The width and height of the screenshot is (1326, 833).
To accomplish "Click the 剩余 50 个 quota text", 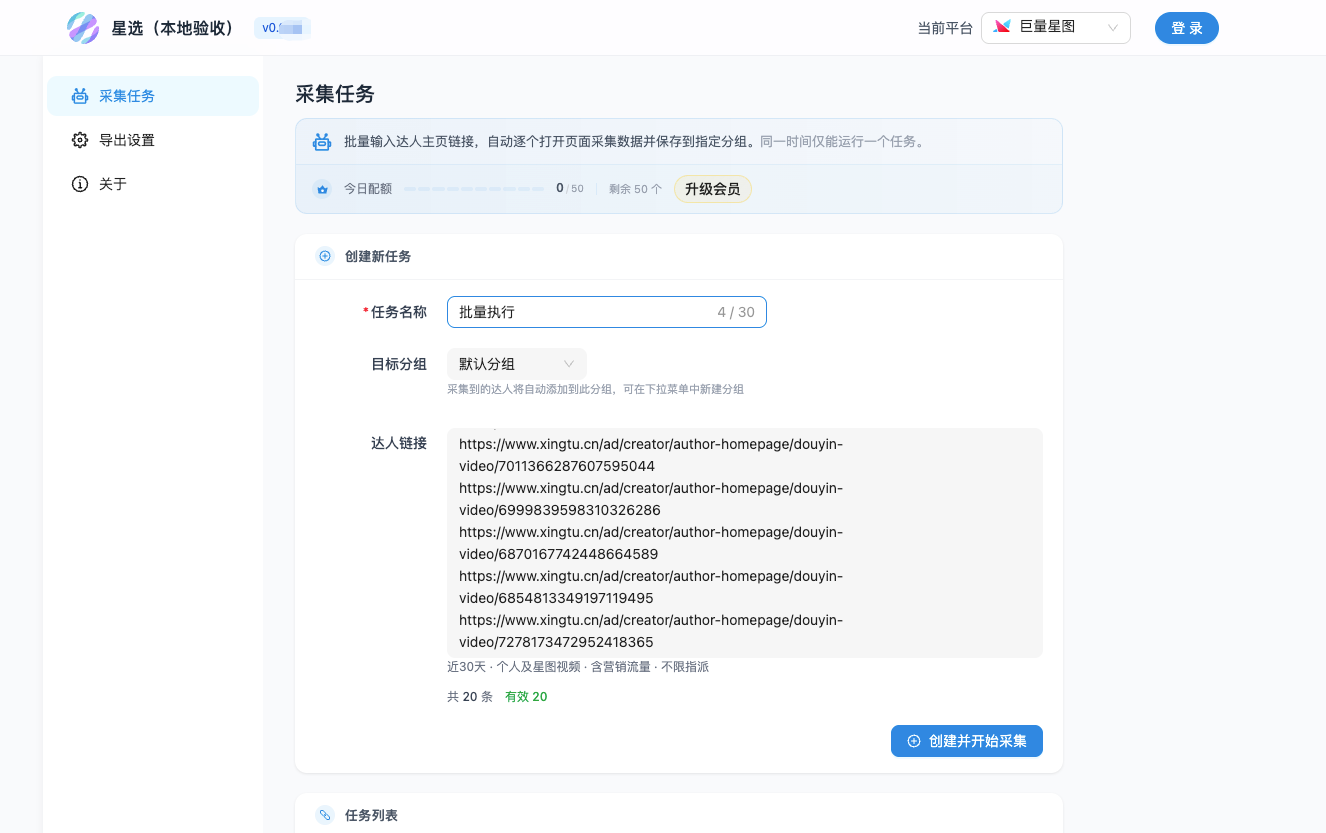I will (635, 189).
